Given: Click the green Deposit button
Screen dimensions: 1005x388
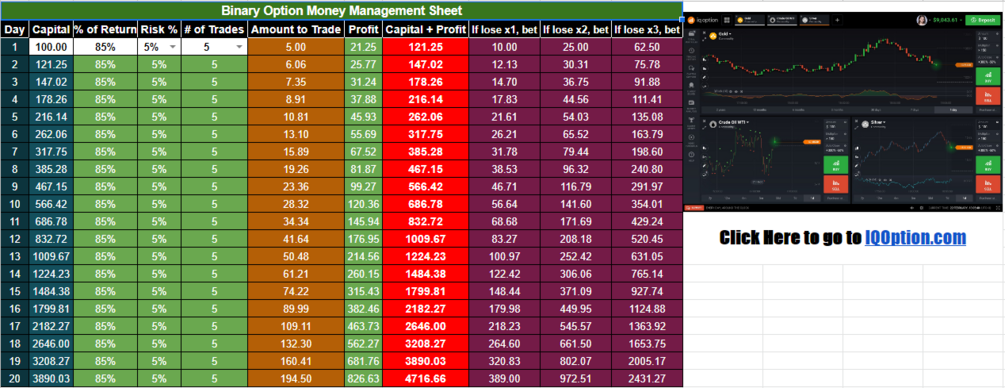Looking at the screenshot, I should tap(983, 20).
